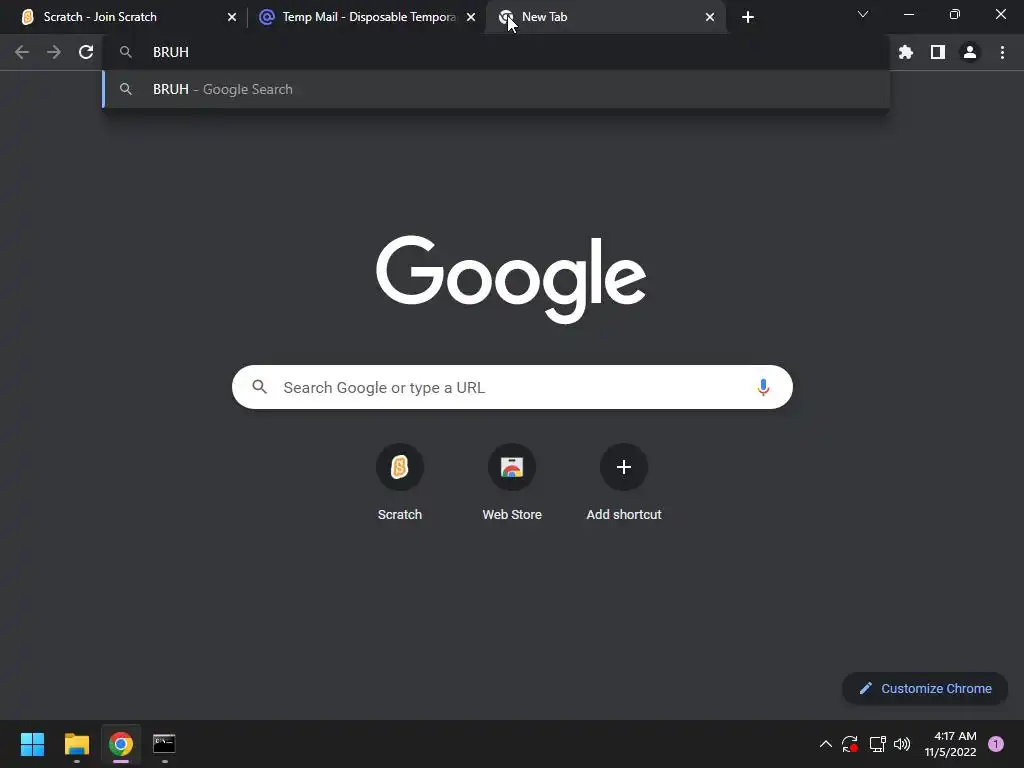Show hidden system tray icons
1024x768 pixels.
pyautogui.click(x=825, y=744)
